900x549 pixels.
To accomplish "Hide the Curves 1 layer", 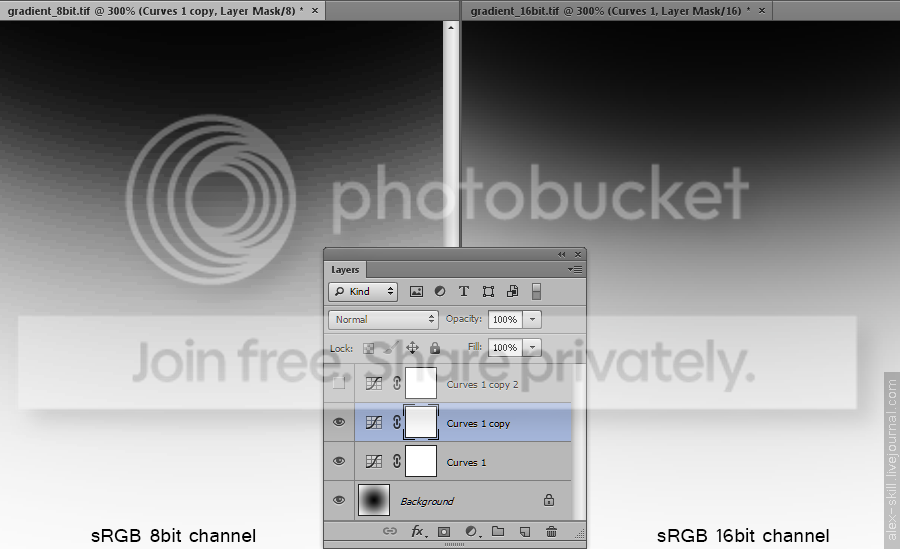I will tap(339, 461).
